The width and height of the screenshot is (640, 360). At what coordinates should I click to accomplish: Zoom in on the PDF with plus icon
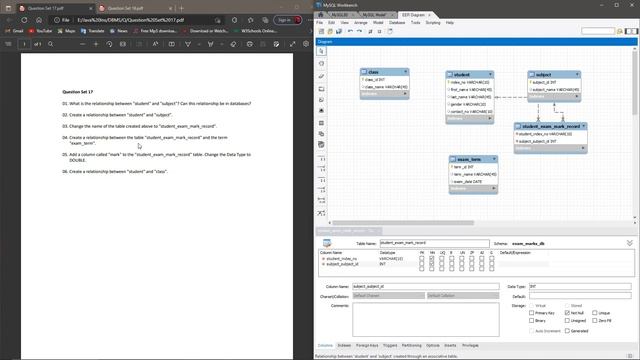96,44
